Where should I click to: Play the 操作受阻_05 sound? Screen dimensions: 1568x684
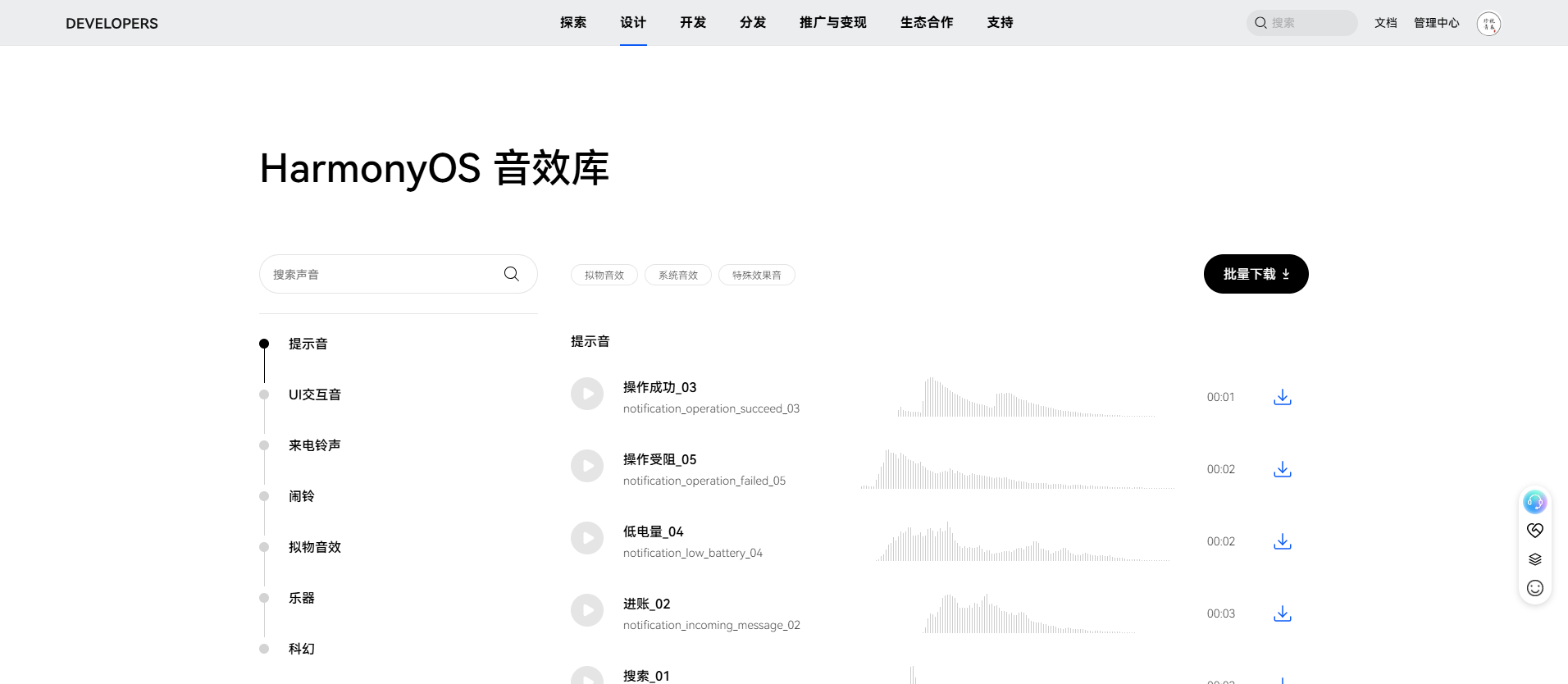(587, 466)
